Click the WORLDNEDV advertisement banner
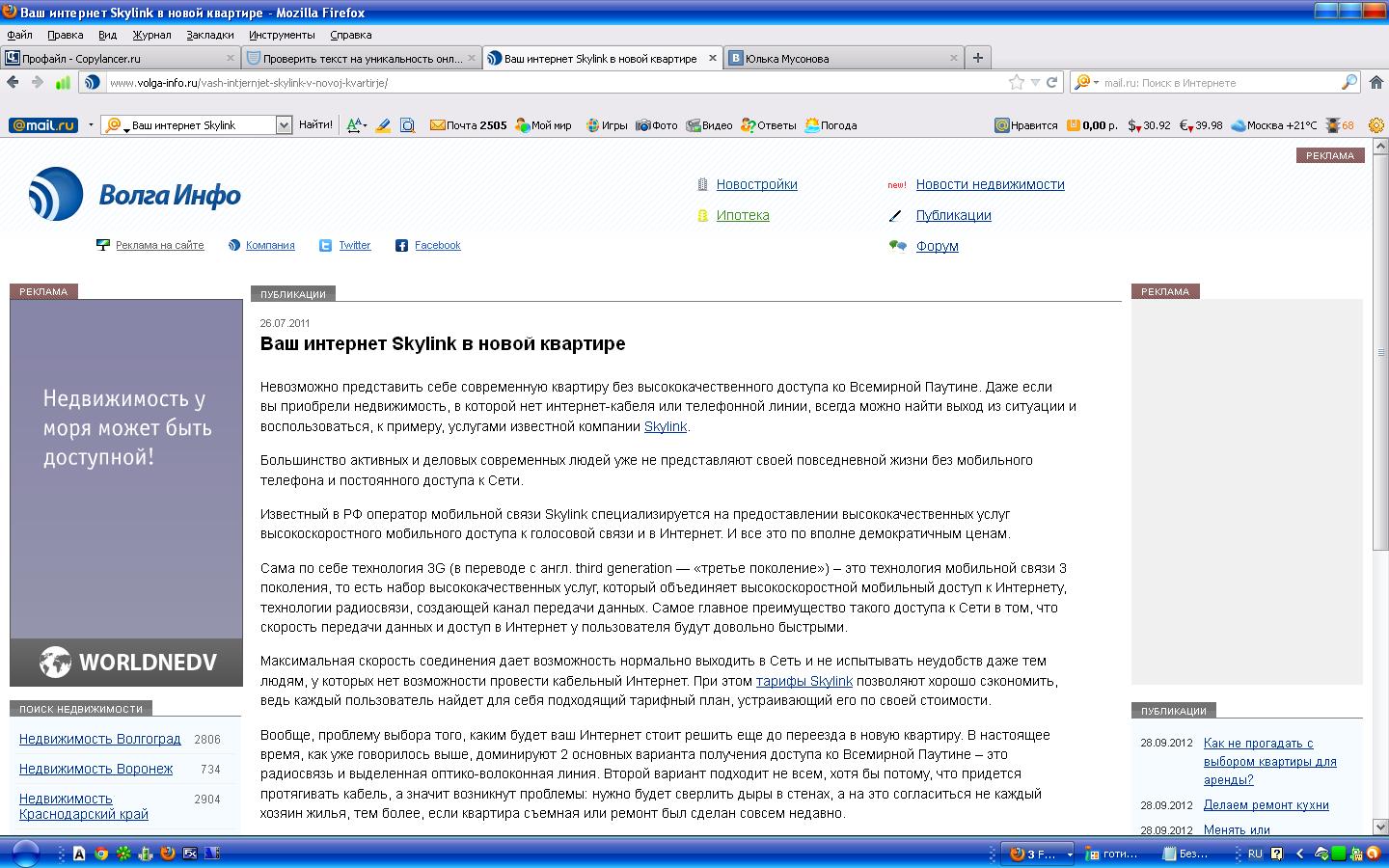 (126, 493)
